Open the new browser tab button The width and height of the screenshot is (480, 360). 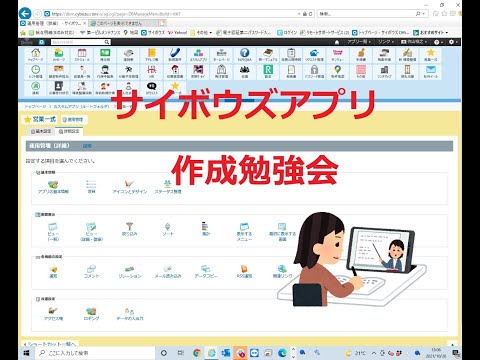[162, 23]
